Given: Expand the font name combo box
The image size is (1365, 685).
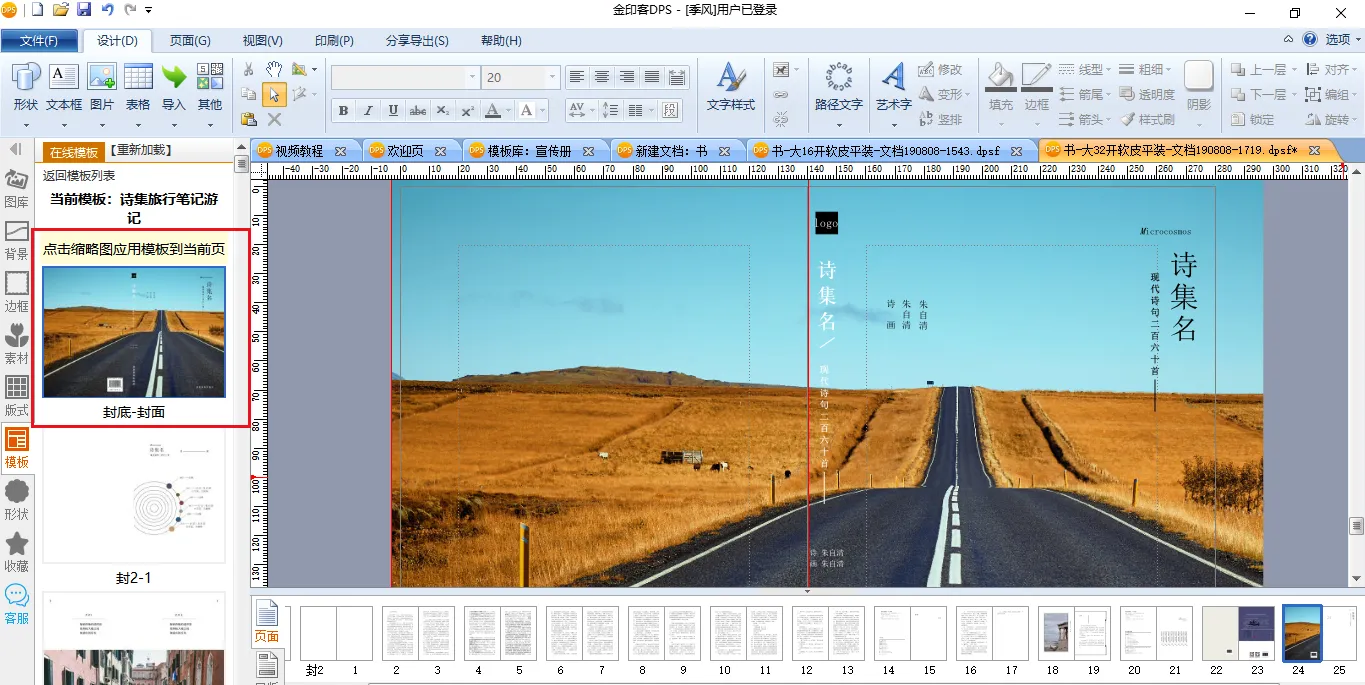Looking at the screenshot, I should 472,77.
